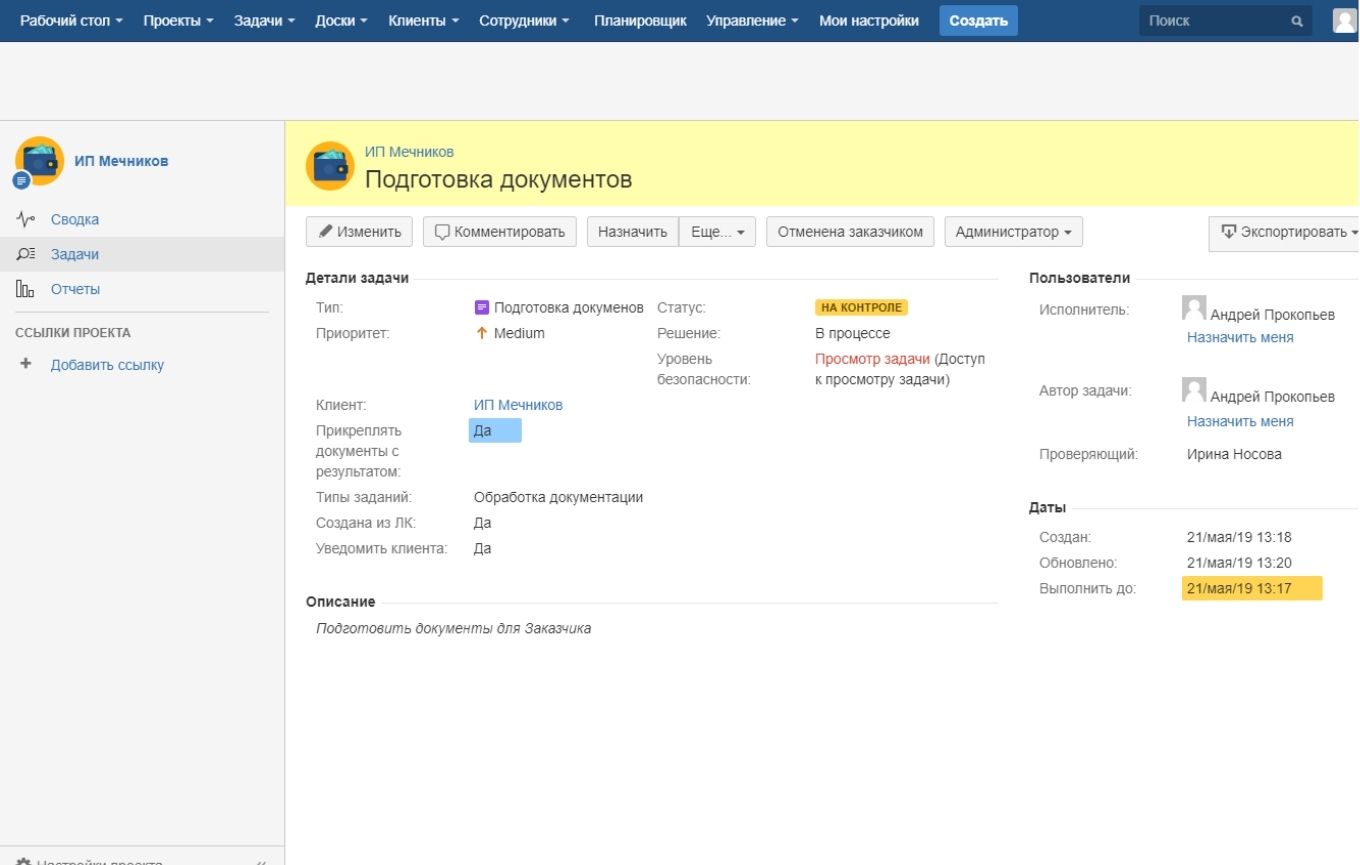Open Мои настройки in the top menu
The image size is (1360, 865).
(x=869, y=21)
